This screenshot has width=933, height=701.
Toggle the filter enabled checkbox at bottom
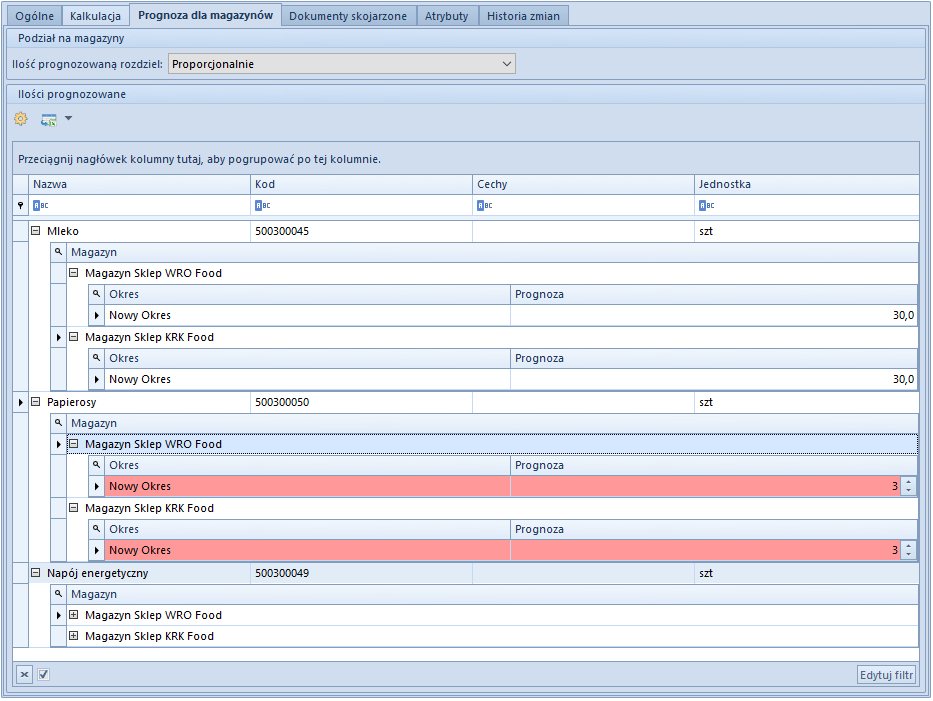pyautogui.click(x=43, y=675)
